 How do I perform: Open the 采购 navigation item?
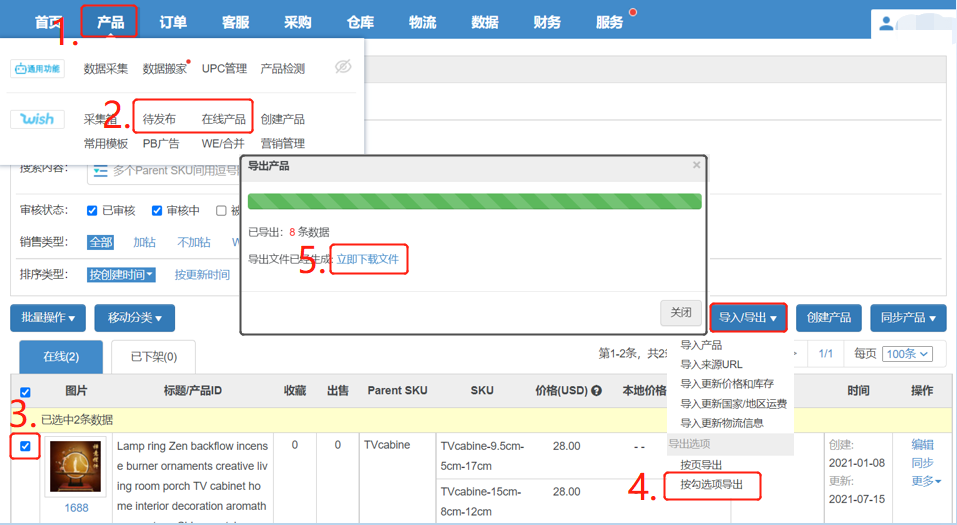298,23
